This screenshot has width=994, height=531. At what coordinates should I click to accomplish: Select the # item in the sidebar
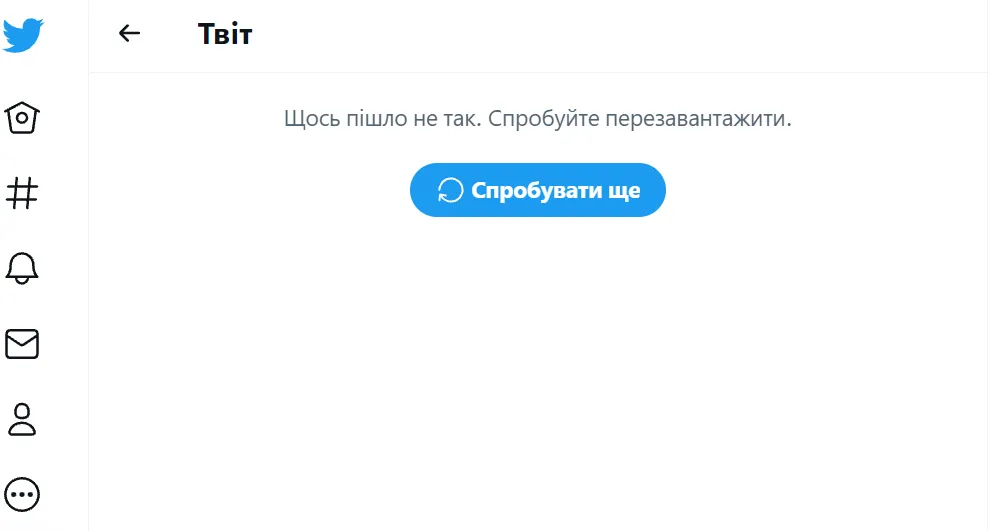23,192
